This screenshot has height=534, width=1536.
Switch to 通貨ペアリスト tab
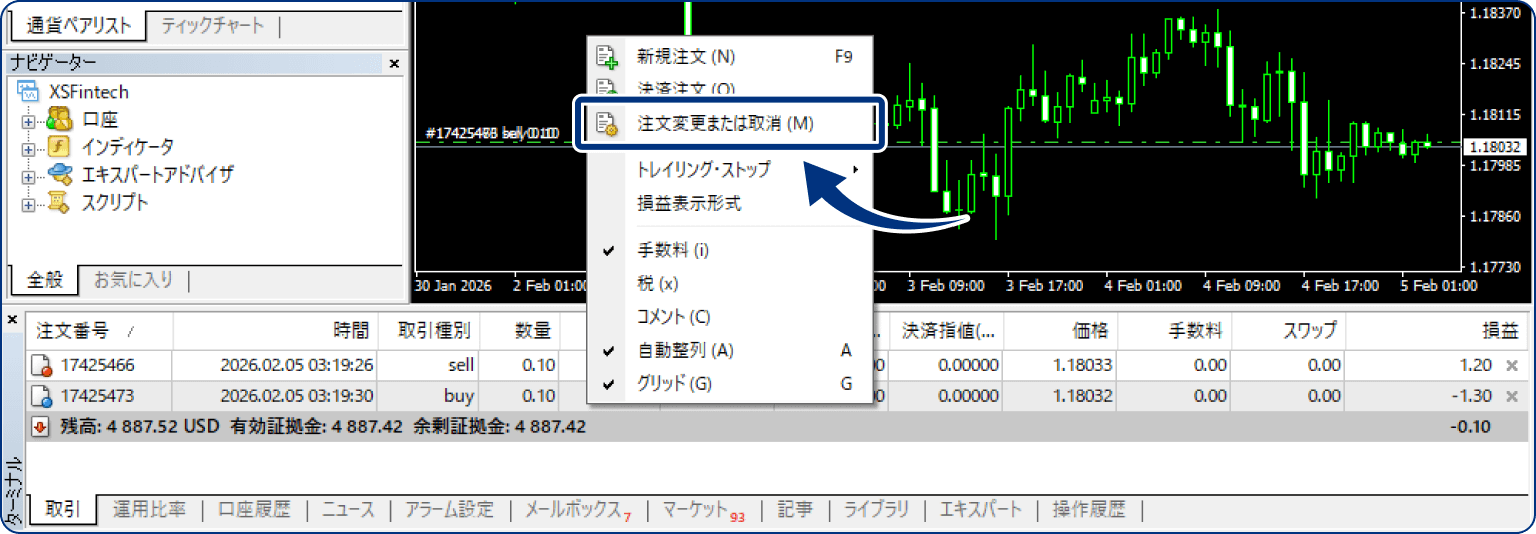78,25
